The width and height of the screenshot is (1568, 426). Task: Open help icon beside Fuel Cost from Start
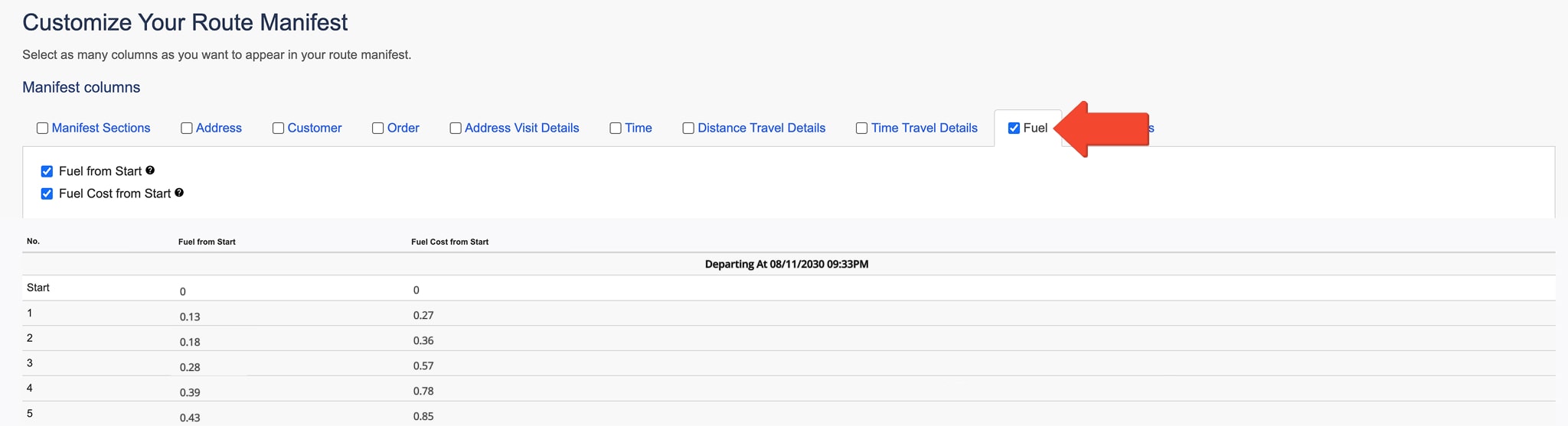[x=179, y=193]
